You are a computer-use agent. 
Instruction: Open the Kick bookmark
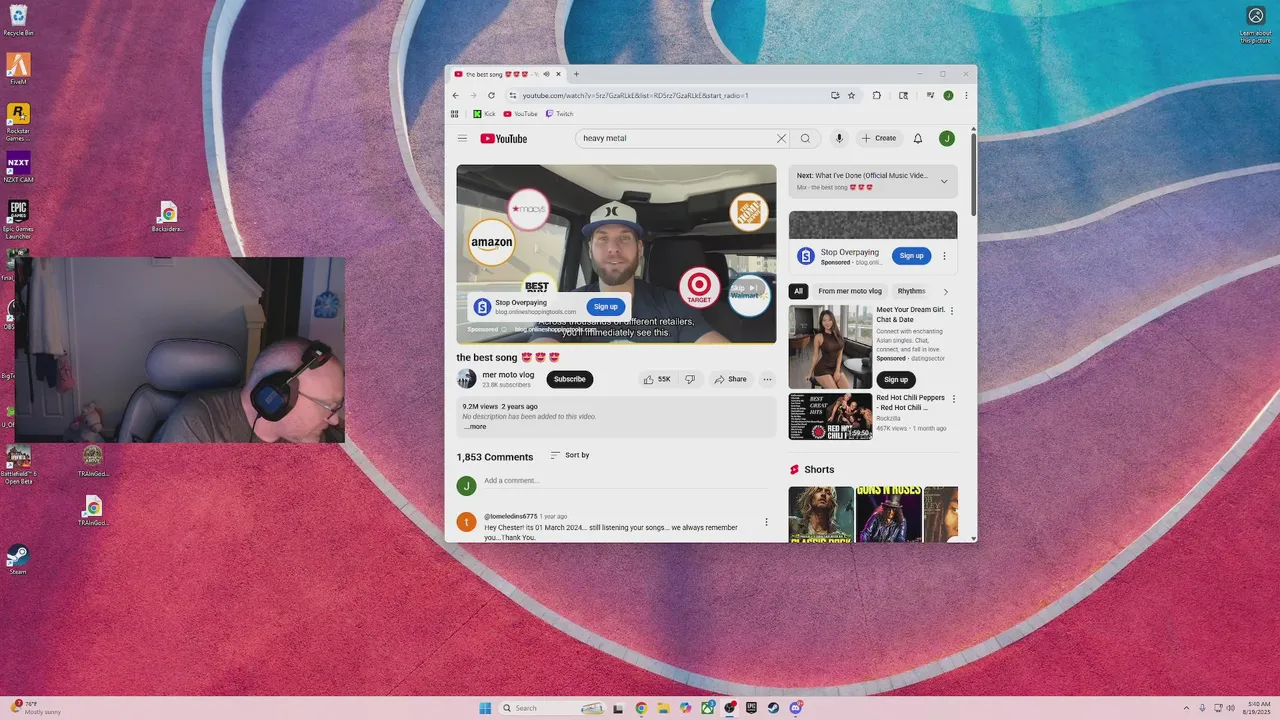(484, 114)
